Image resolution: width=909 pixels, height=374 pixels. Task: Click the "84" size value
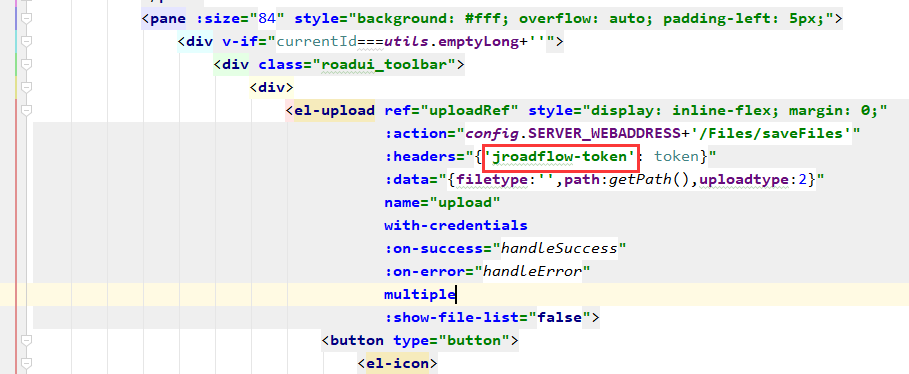[267, 19]
